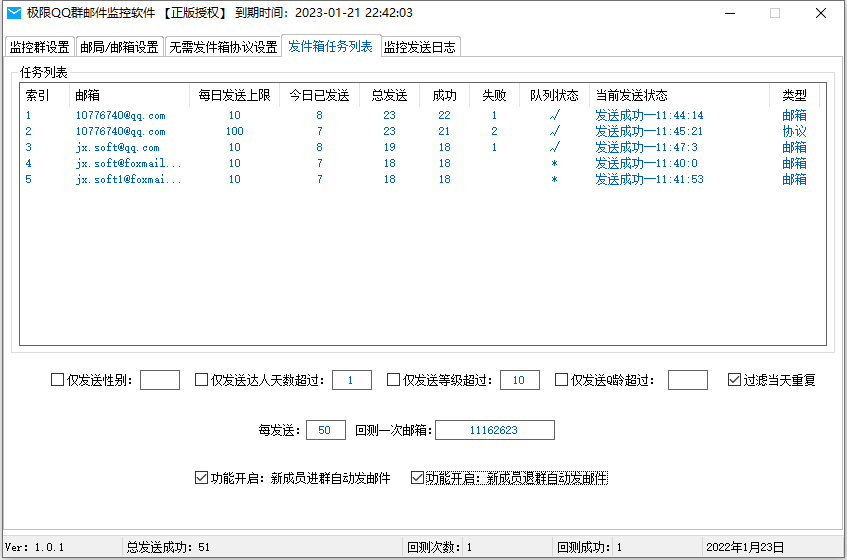Image resolution: width=847 pixels, height=560 pixels.
Task: Click the 达人天数 input field showing 1
Action: (352, 380)
